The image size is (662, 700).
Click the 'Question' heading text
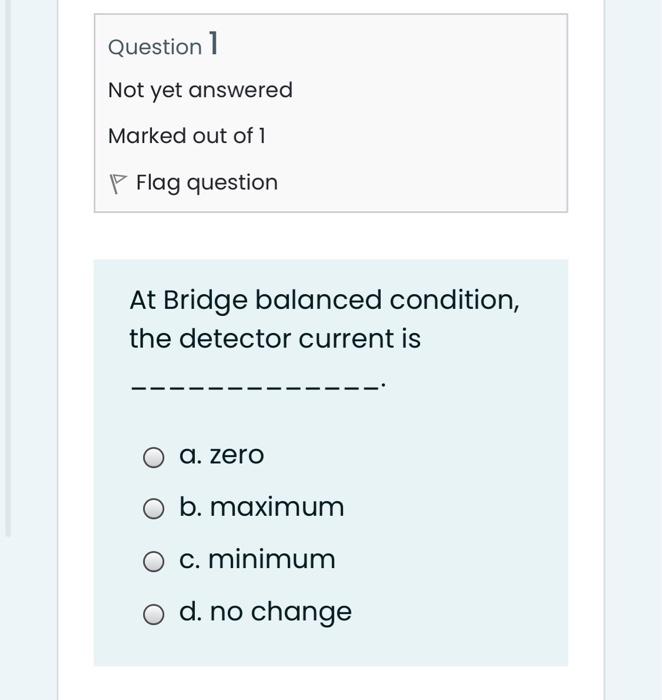(x=155, y=47)
